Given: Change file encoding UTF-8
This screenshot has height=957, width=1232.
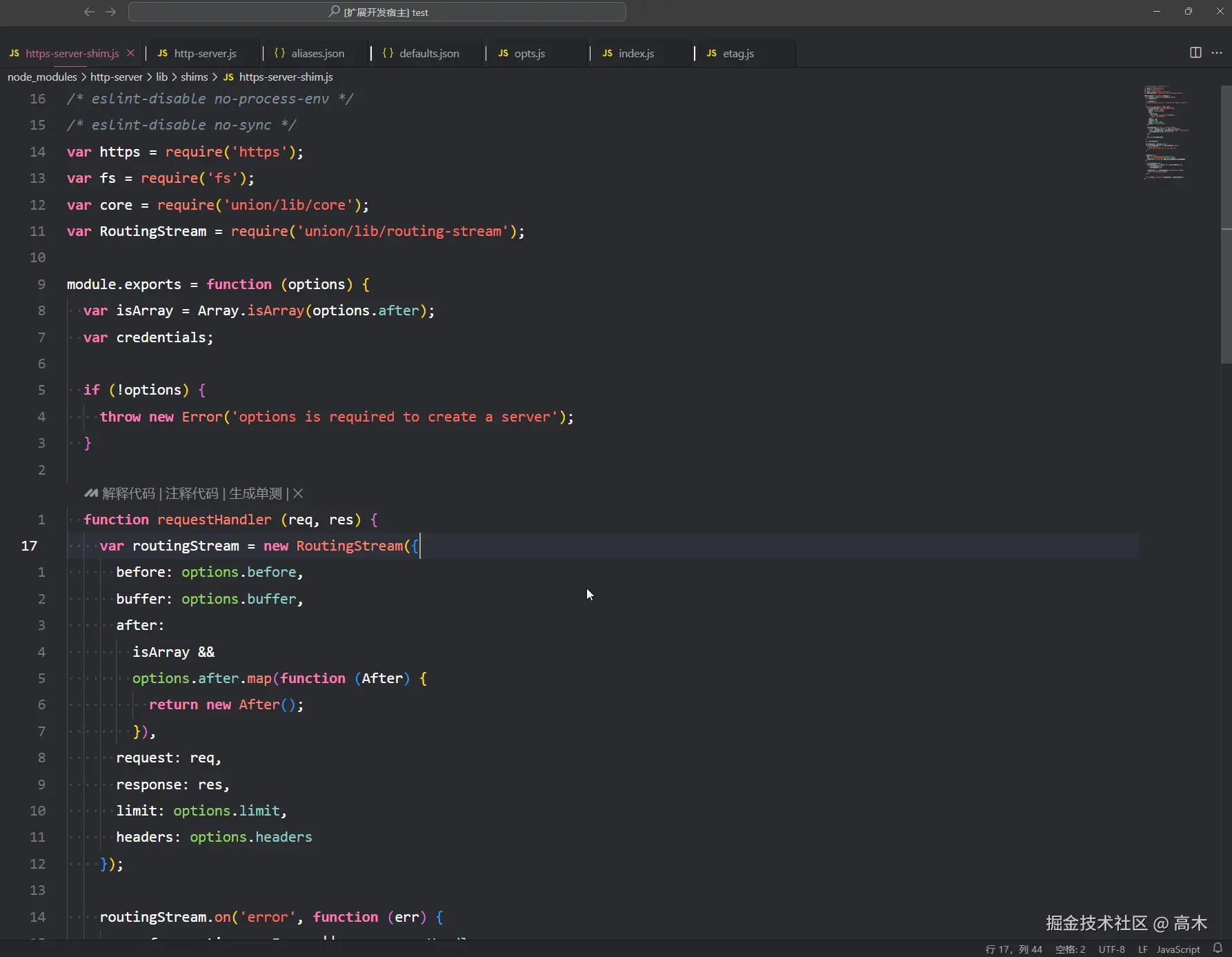Looking at the screenshot, I should (x=1111, y=949).
